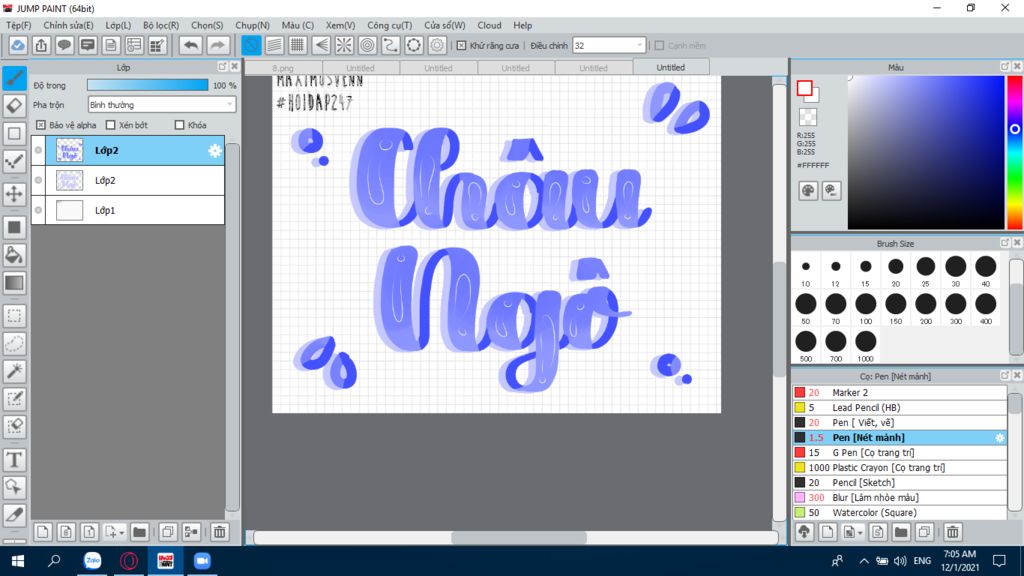
Task: Choose brush size 100
Action: click(865, 308)
